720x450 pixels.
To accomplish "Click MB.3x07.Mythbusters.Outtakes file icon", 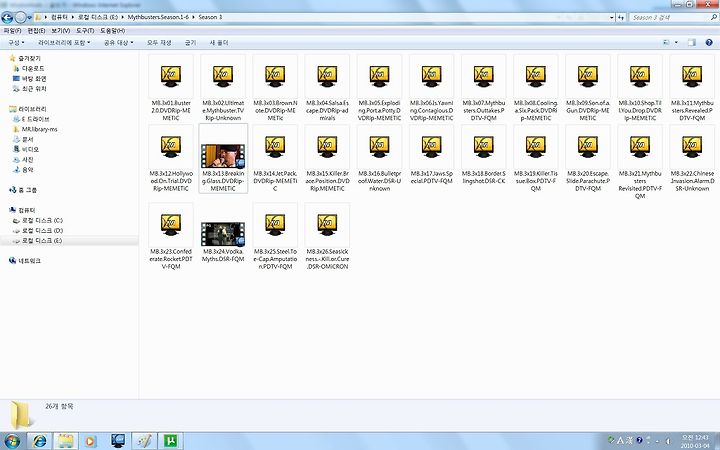I will click(x=484, y=76).
